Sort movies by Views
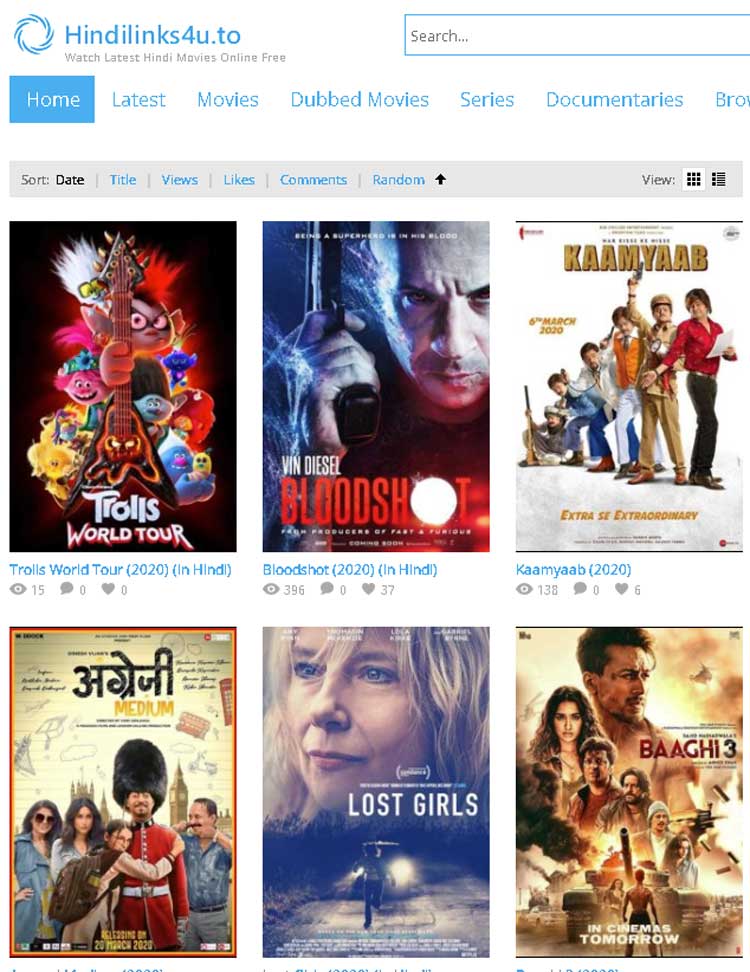This screenshot has height=972, width=750. 180,180
